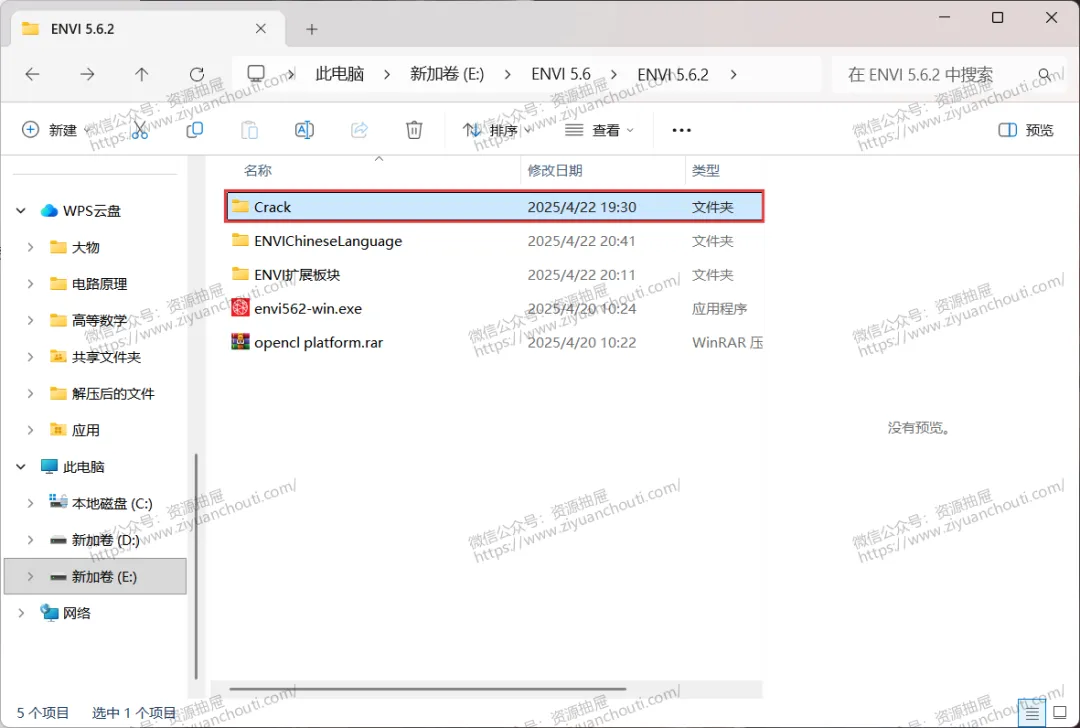1080x728 pixels.
Task: Open the 新建 new item dropdown
Action: tap(57, 129)
